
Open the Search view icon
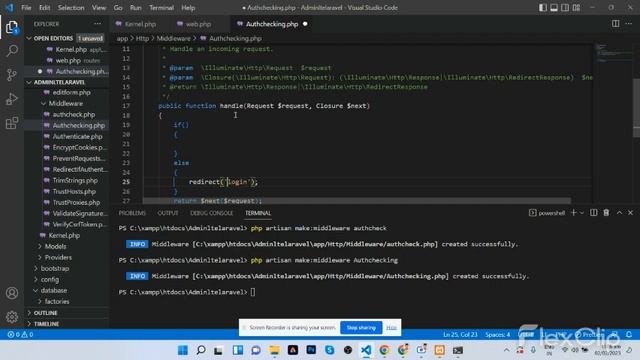[12, 51]
